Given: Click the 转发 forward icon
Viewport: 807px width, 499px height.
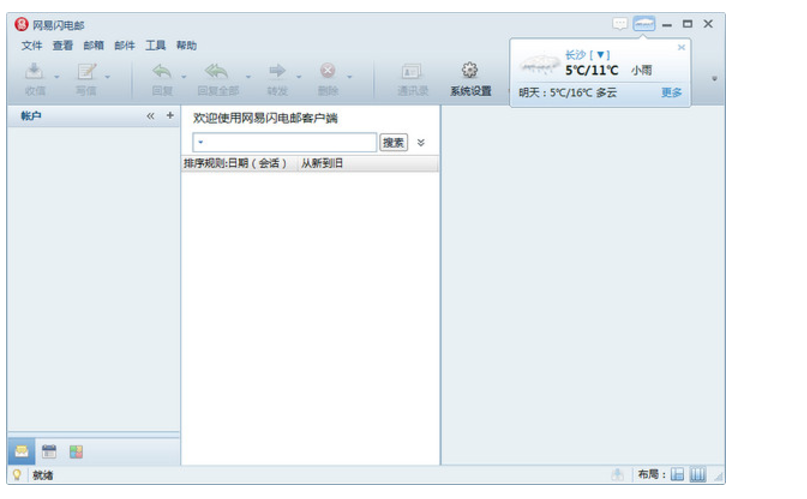Looking at the screenshot, I should pos(277,70).
